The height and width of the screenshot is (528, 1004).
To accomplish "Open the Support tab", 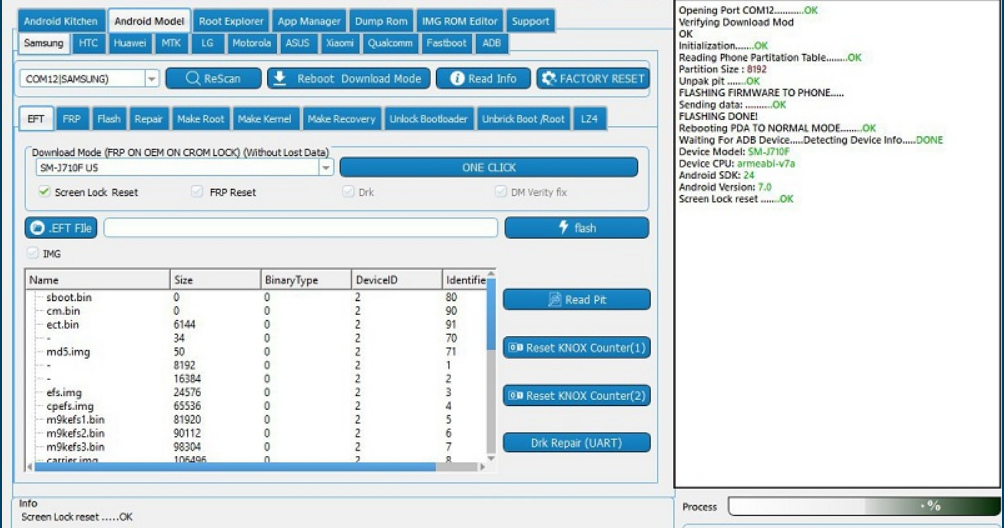I will click(x=530, y=21).
